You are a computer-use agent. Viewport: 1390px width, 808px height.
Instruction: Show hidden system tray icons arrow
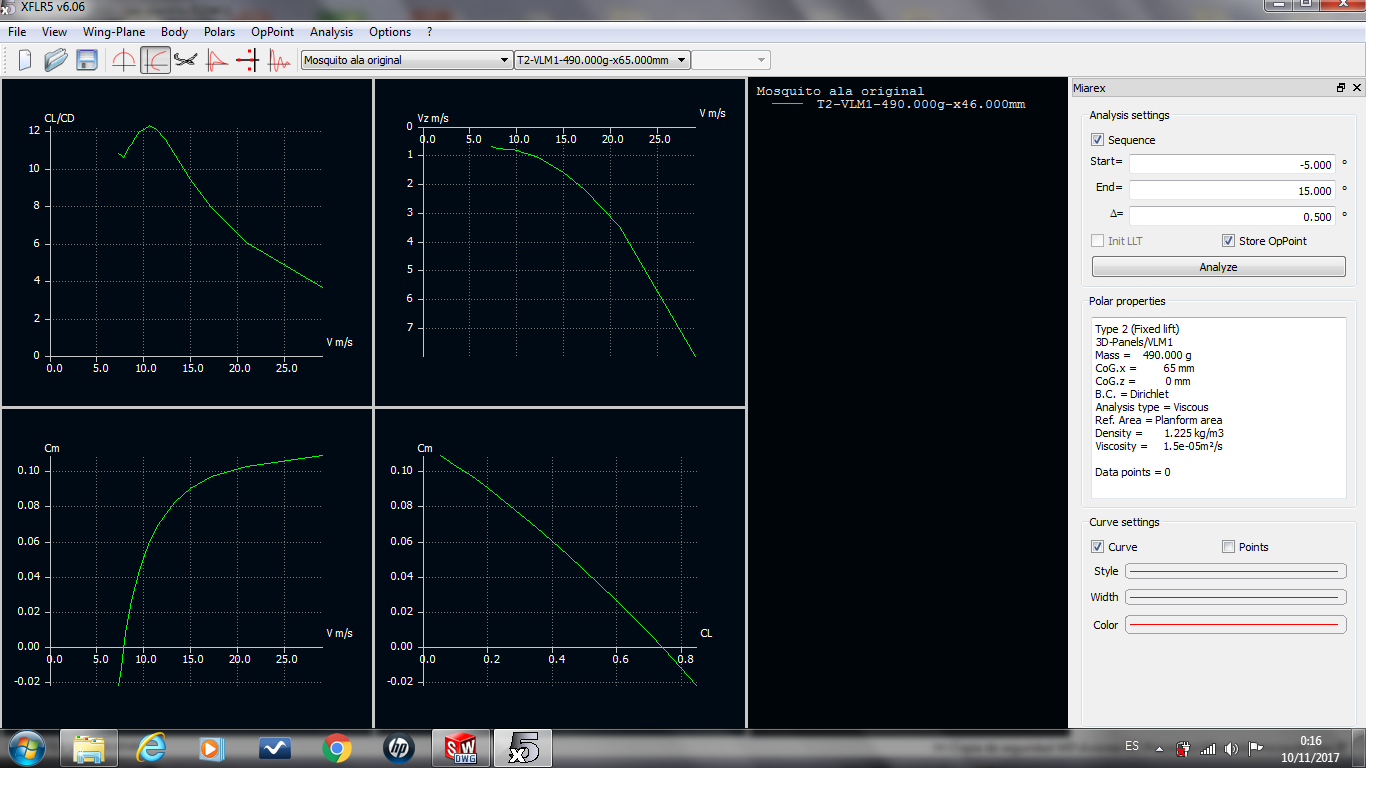[x=1159, y=748]
